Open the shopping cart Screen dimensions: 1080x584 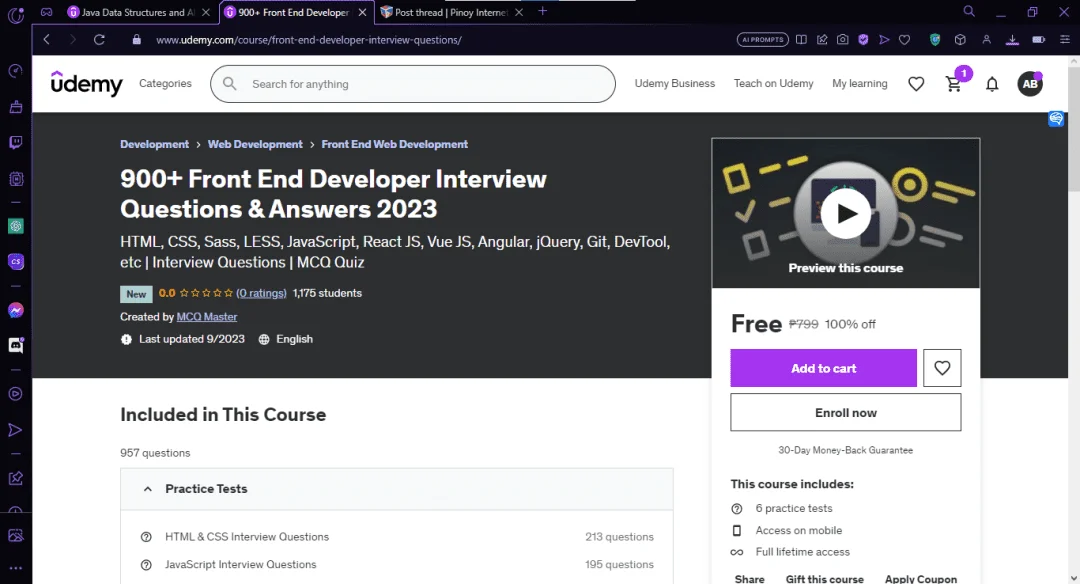point(954,84)
